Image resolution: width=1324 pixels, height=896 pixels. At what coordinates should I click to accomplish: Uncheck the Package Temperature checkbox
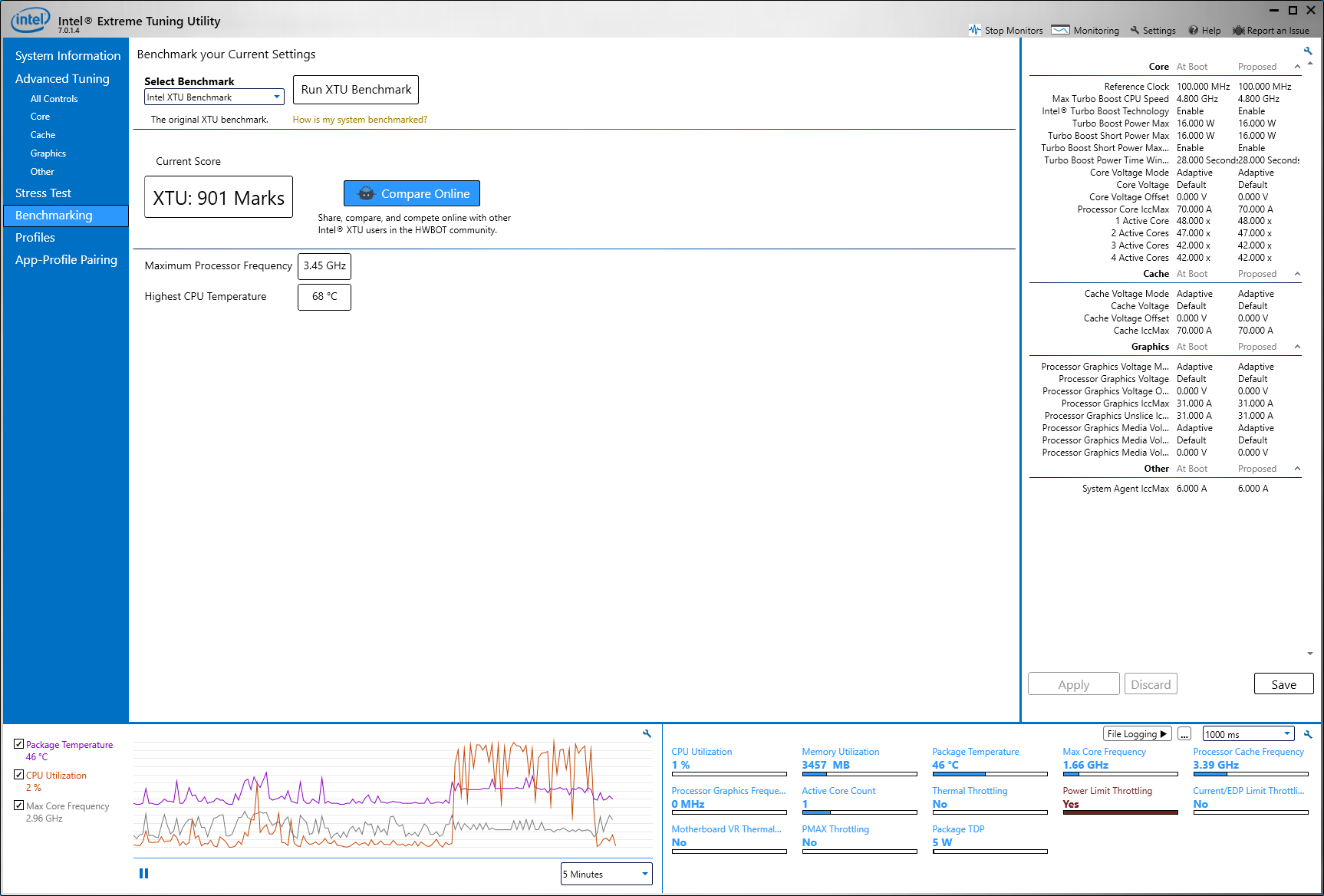(x=18, y=744)
